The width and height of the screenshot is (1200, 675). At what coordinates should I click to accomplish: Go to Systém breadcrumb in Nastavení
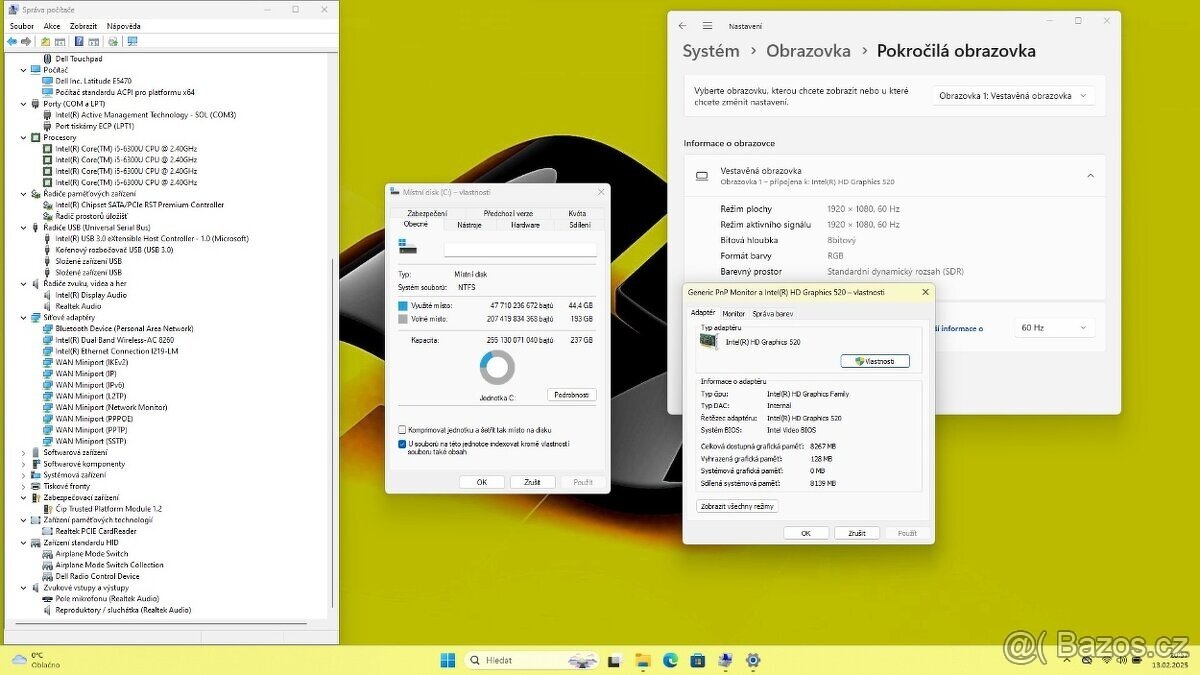[711, 51]
